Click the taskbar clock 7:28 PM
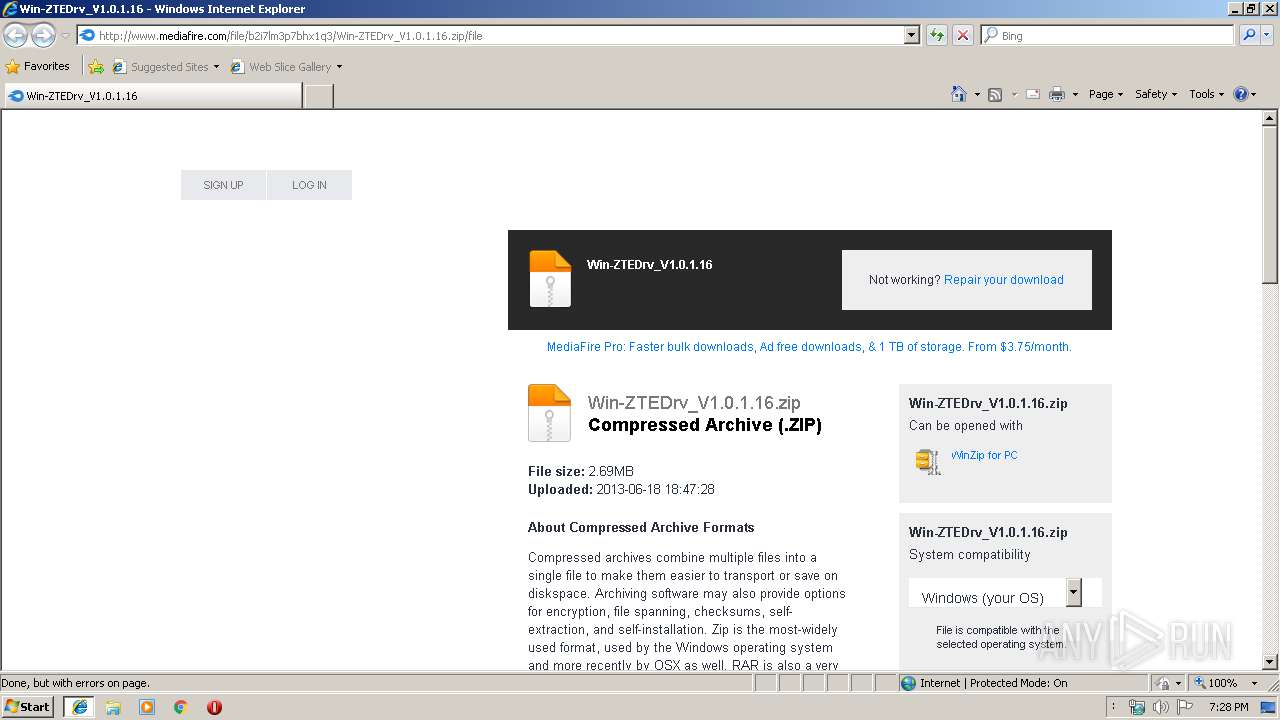Viewport: 1280px width, 720px height. click(1228, 707)
